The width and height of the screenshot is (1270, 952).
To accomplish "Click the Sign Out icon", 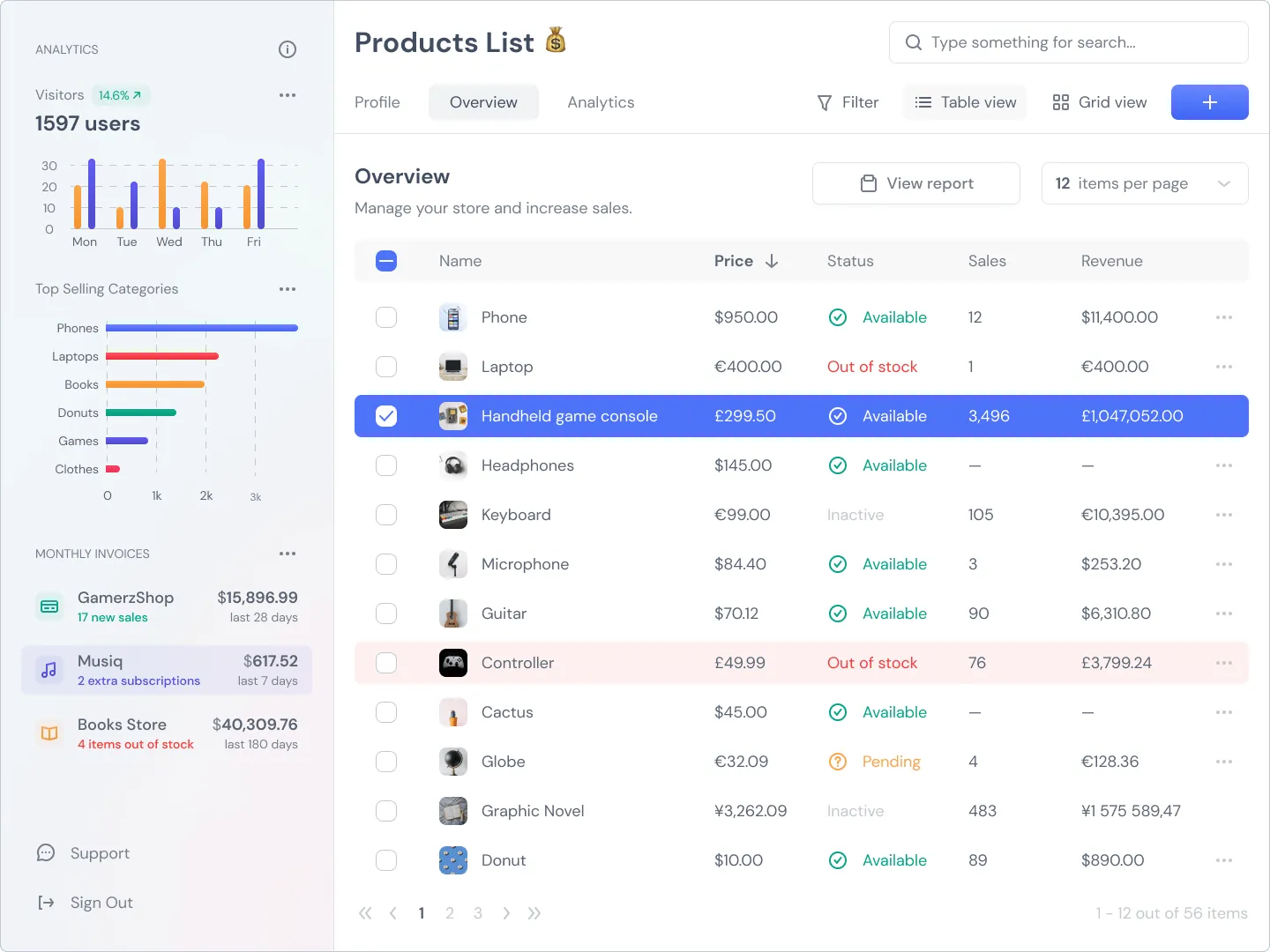I will (x=45, y=902).
